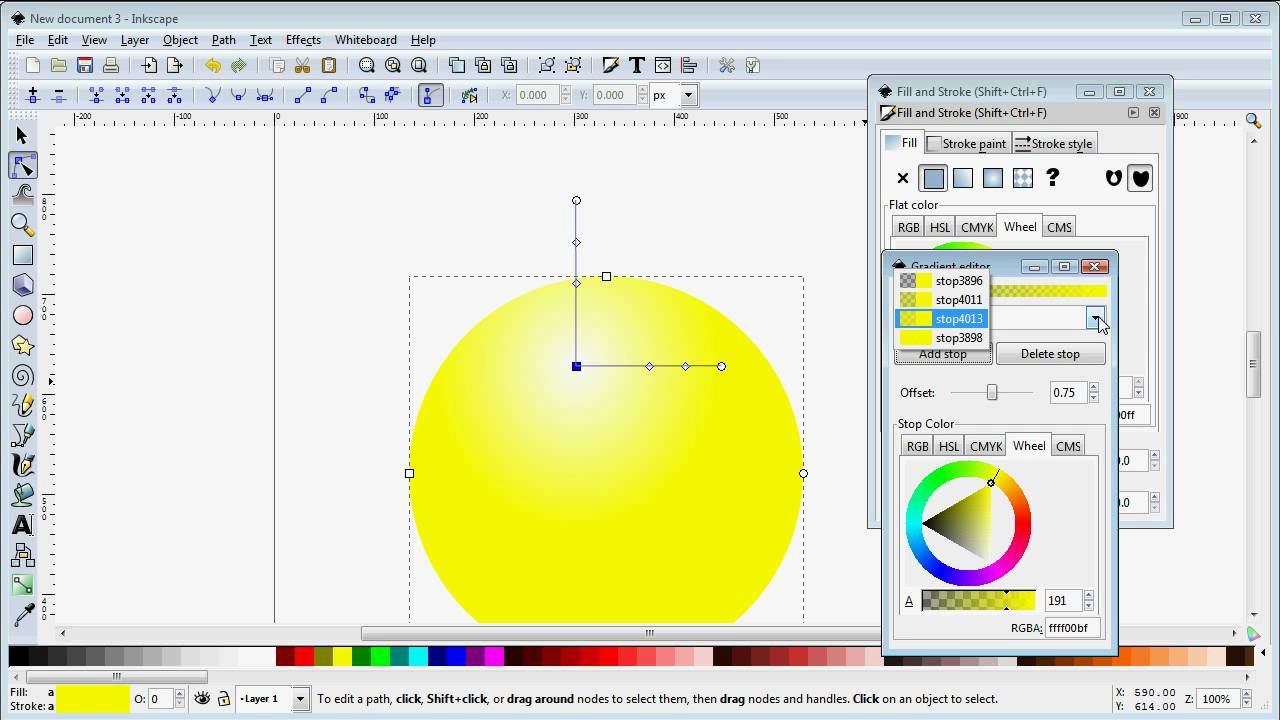Select the Tweak objects tool
This screenshot has width=1280, height=720.
tap(22, 195)
